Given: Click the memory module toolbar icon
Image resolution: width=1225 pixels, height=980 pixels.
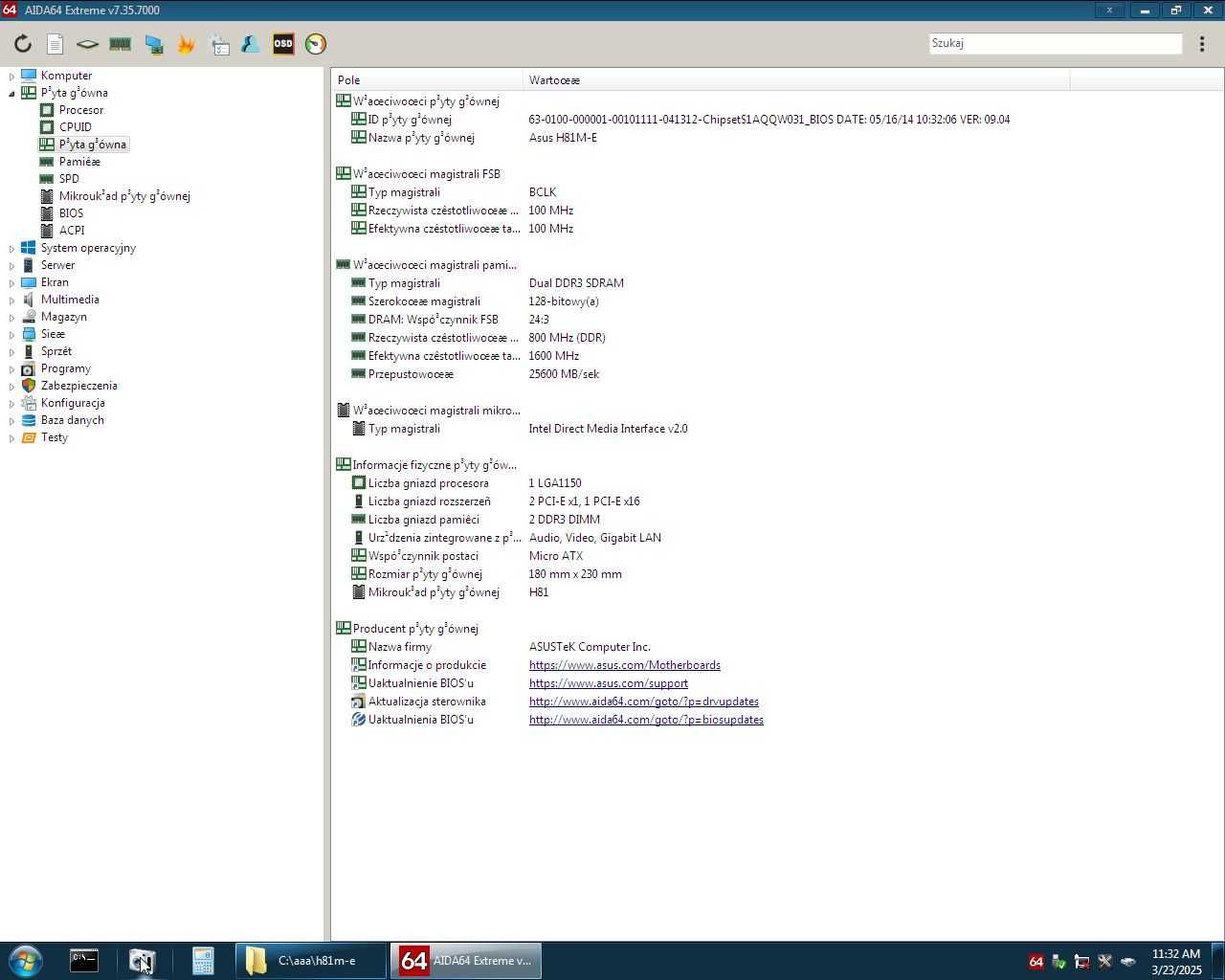Looking at the screenshot, I should pos(120,44).
